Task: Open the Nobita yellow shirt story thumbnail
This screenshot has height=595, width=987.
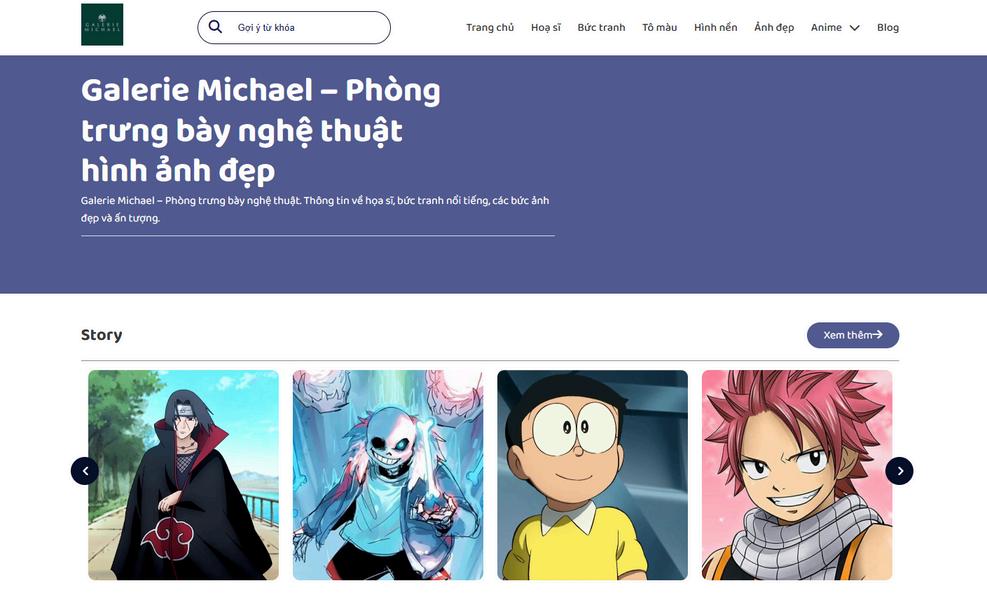Action: pos(592,475)
